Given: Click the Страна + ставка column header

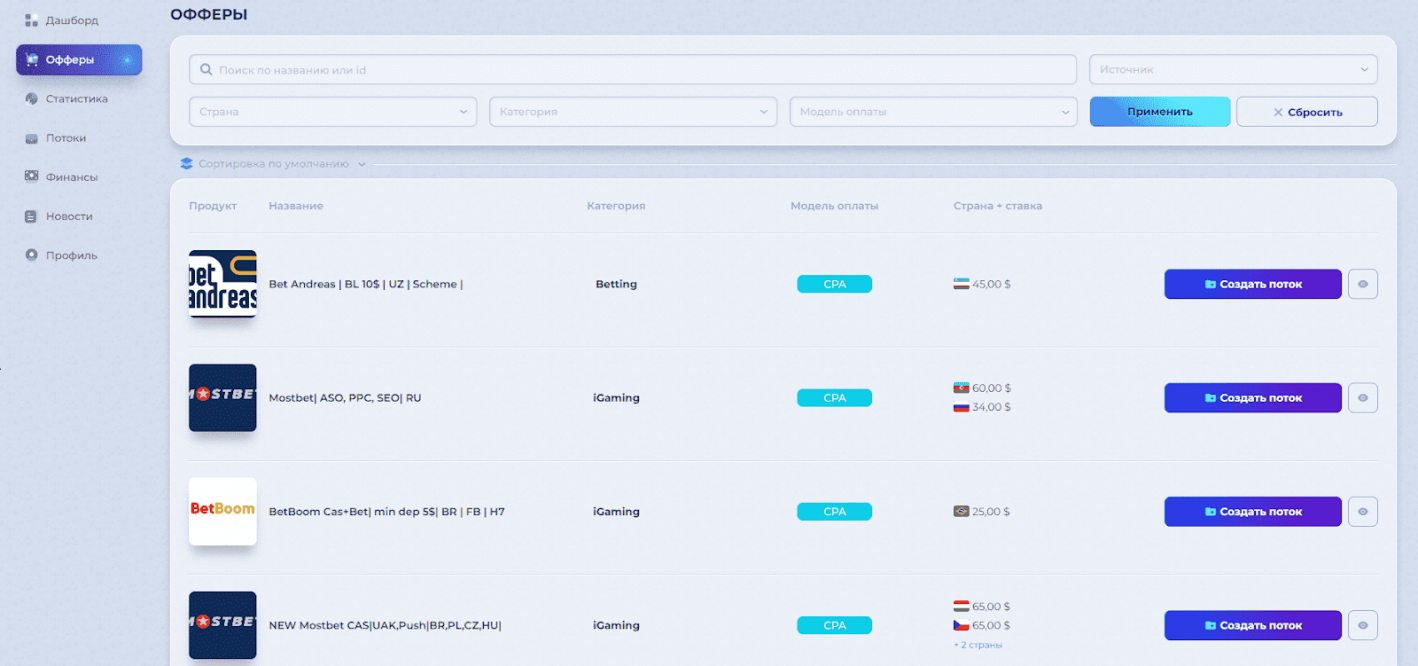Looking at the screenshot, I should (x=998, y=206).
